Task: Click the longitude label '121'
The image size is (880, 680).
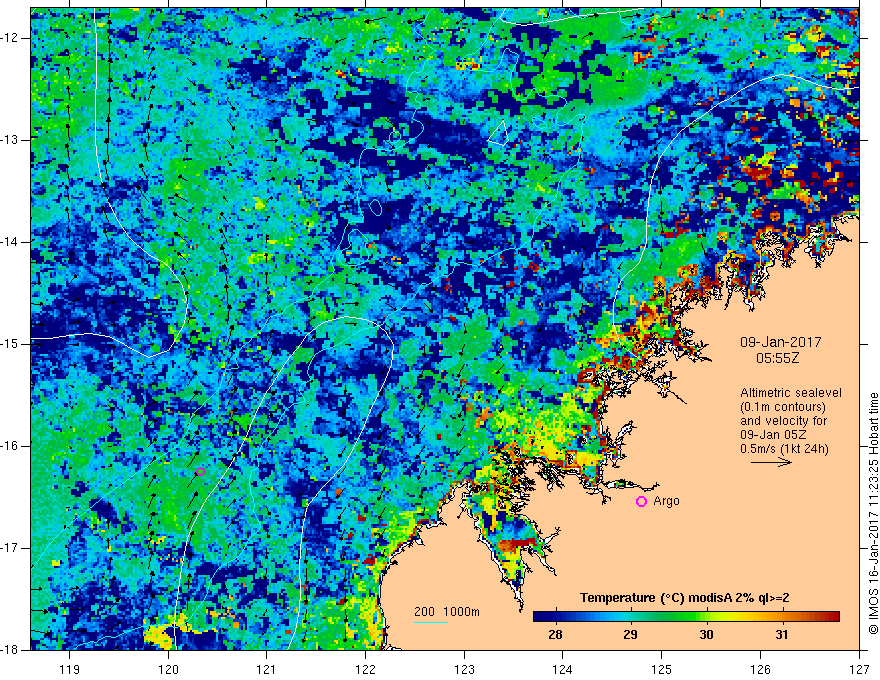Action: (267, 669)
